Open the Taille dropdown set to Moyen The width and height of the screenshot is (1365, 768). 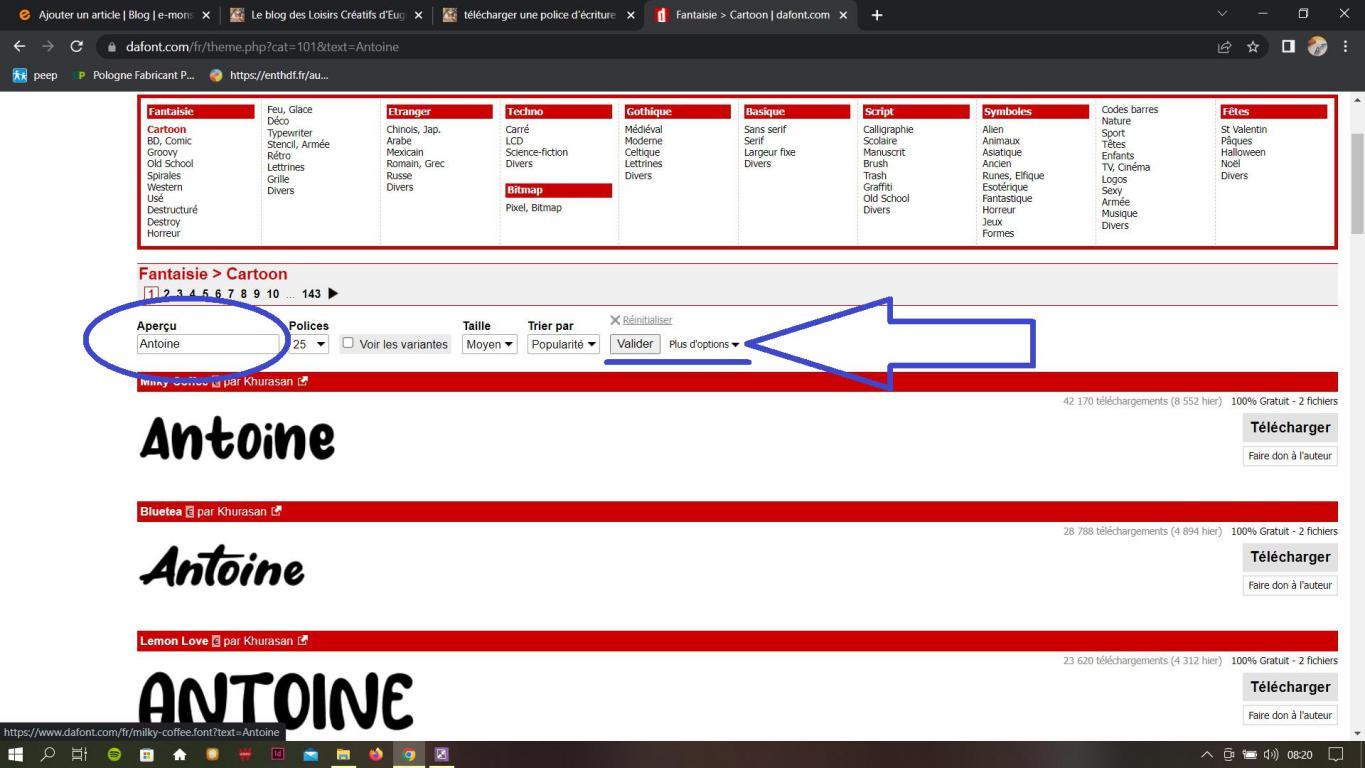click(x=489, y=344)
